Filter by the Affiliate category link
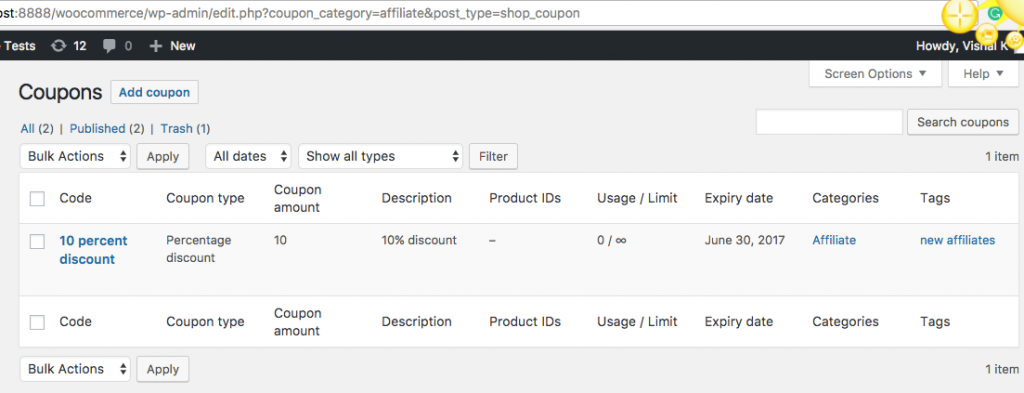The image size is (1024, 393). click(834, 240)
